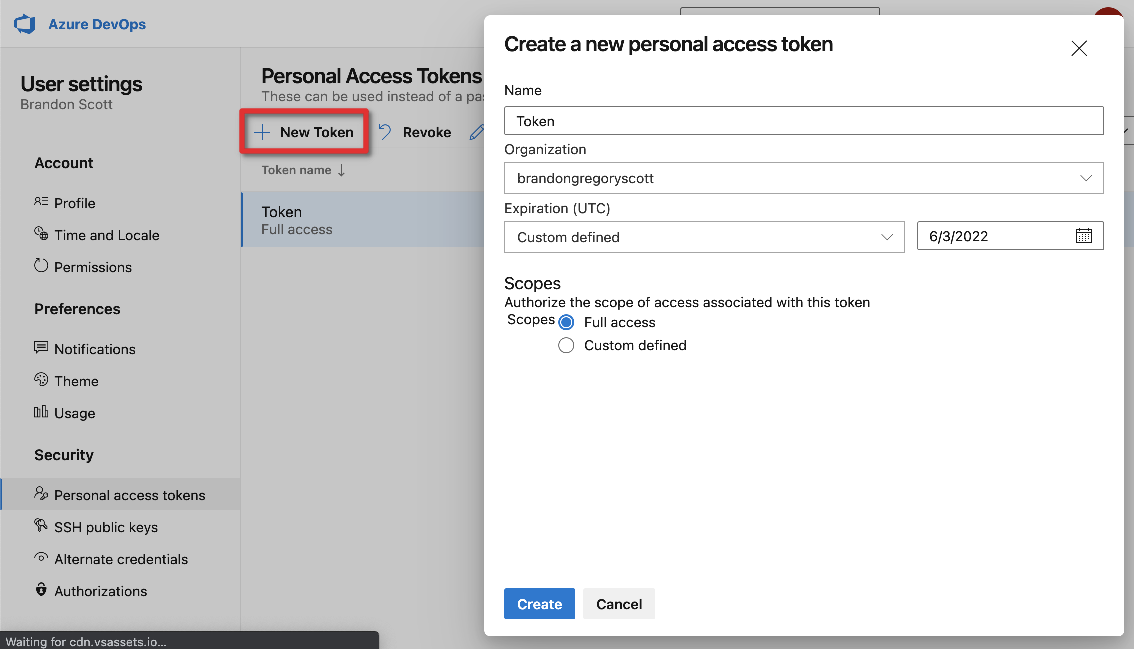1134x649 pixels.
Task: Click the Revoke token icon
Action: (384, 131)
